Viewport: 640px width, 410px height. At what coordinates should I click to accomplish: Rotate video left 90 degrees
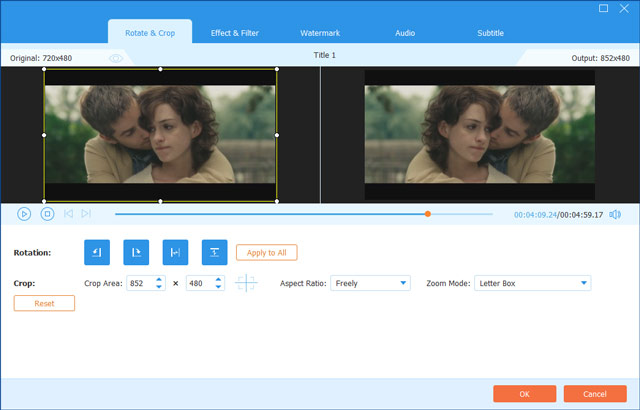97,252
